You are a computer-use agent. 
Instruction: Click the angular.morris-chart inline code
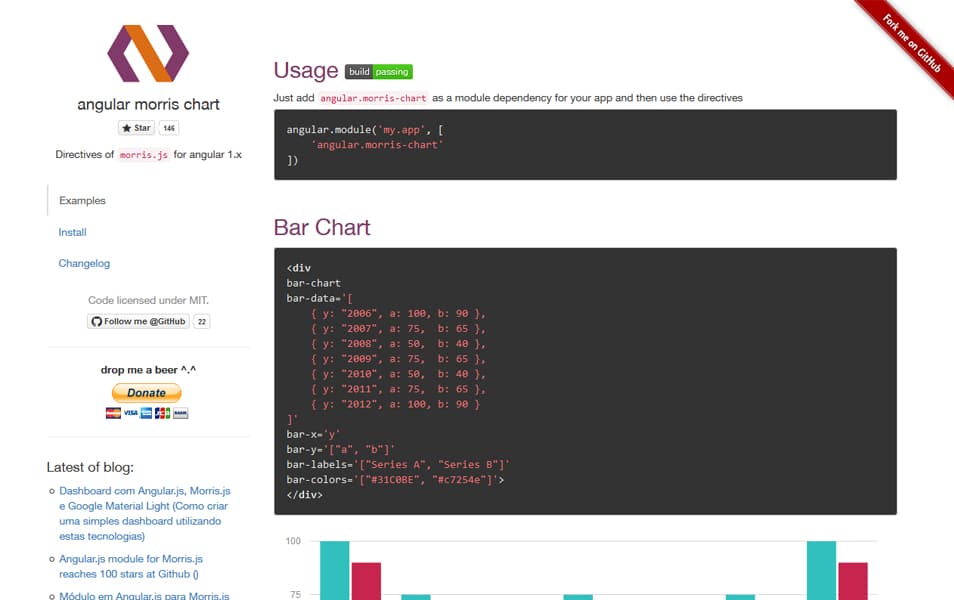(373, 98)
